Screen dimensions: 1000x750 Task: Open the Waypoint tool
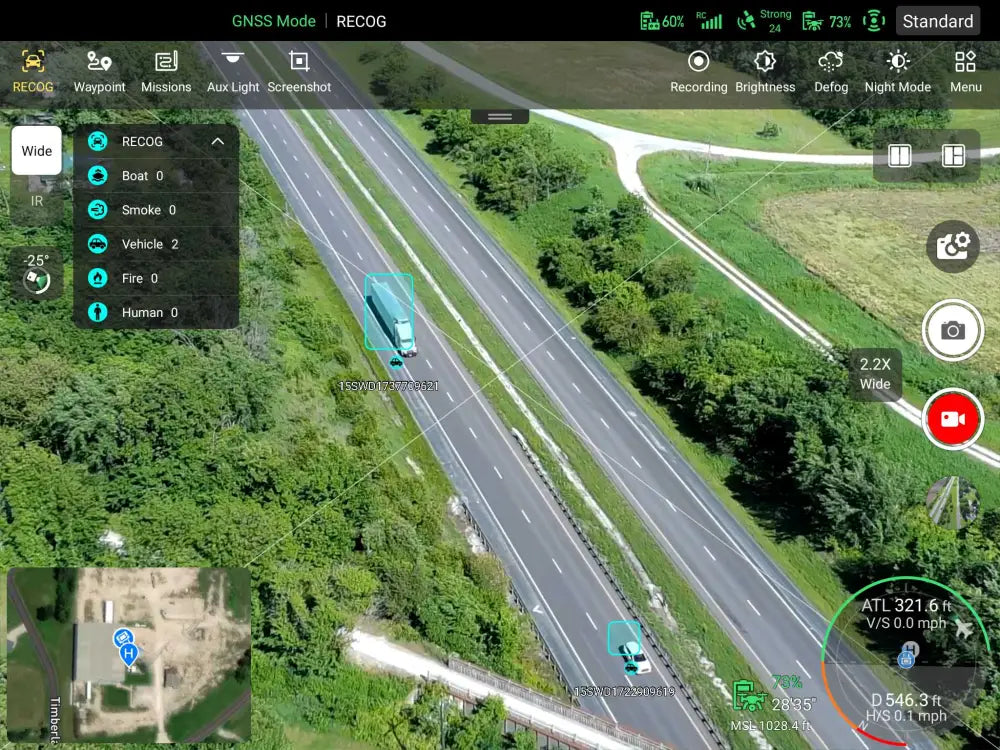coord(99,72)
